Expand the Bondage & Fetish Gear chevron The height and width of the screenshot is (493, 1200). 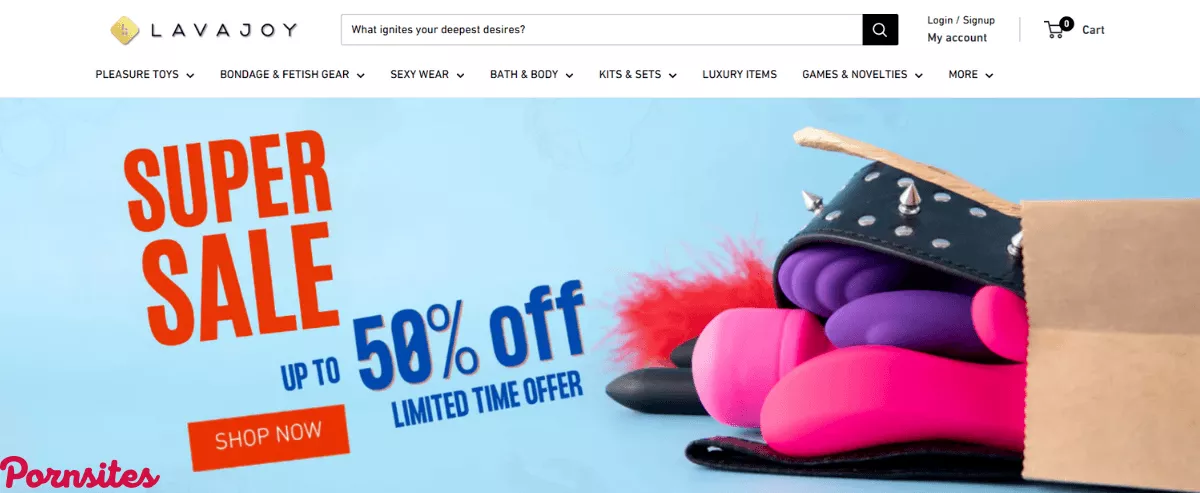(x=360, y=75)
